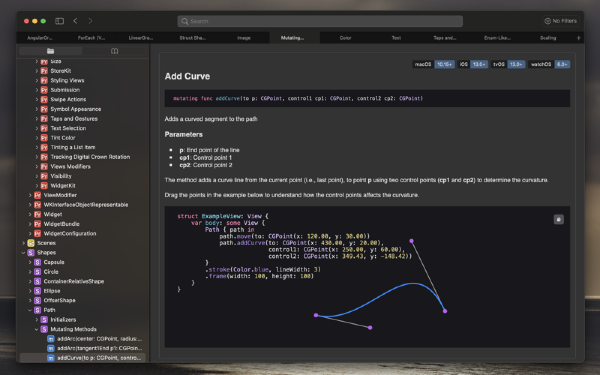Image resolution: width=600 pixels, height=375 pixels.
Task: Select the Swipe Actions protocol icon
Action: click(x=44, y=99)
